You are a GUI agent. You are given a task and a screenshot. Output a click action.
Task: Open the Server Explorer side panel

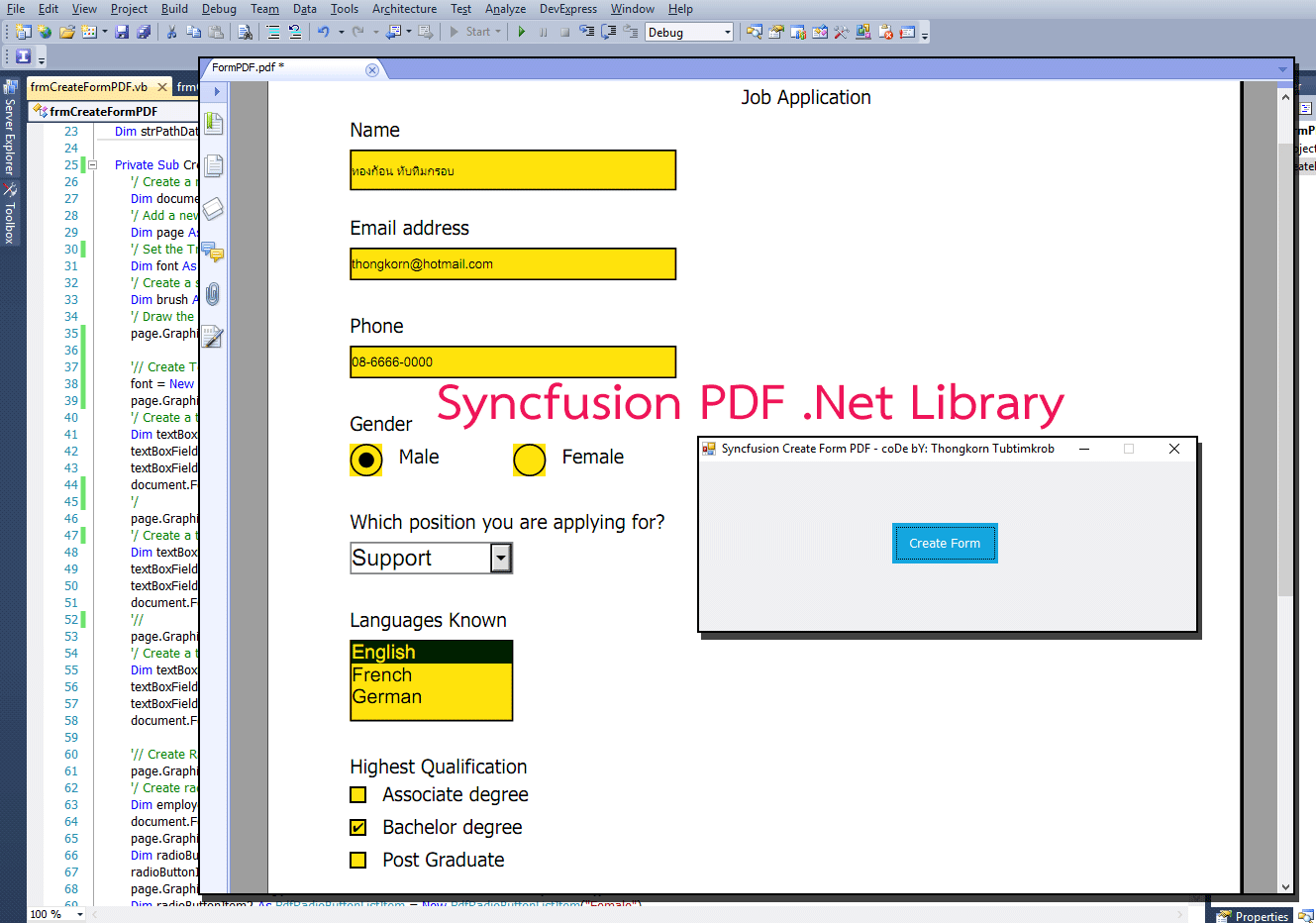[x=10, y=128]
